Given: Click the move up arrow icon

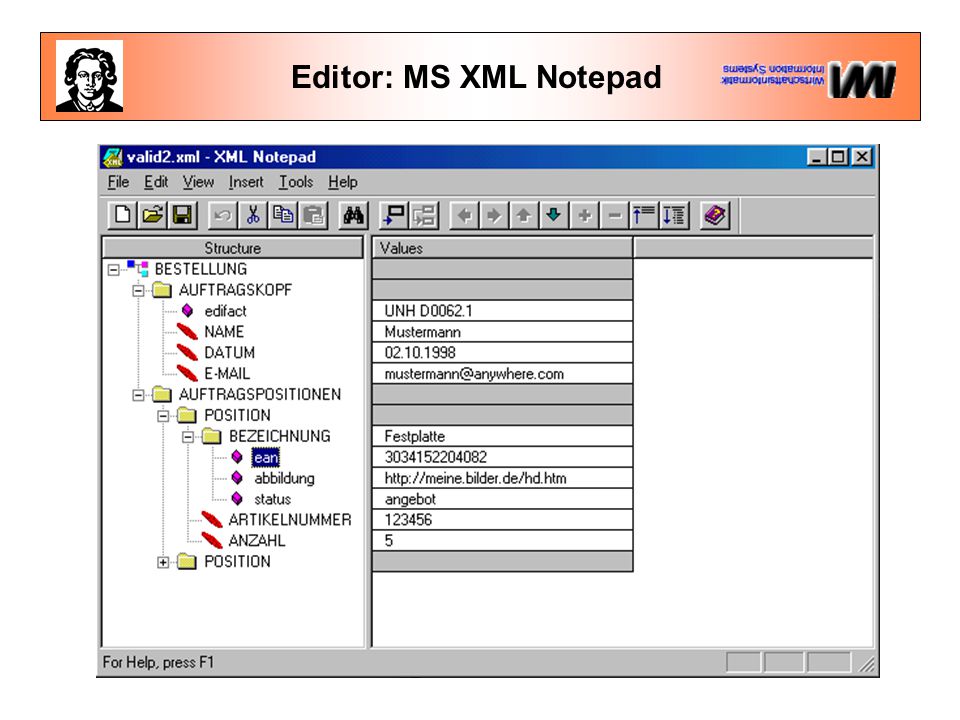Looking at the screenshot, I should tap(523, 216).
